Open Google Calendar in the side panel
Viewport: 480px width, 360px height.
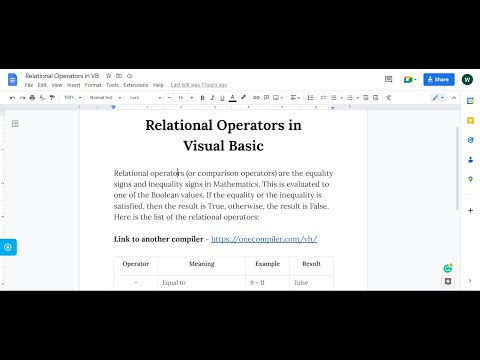pyautogui.click(x=470, y=101)
